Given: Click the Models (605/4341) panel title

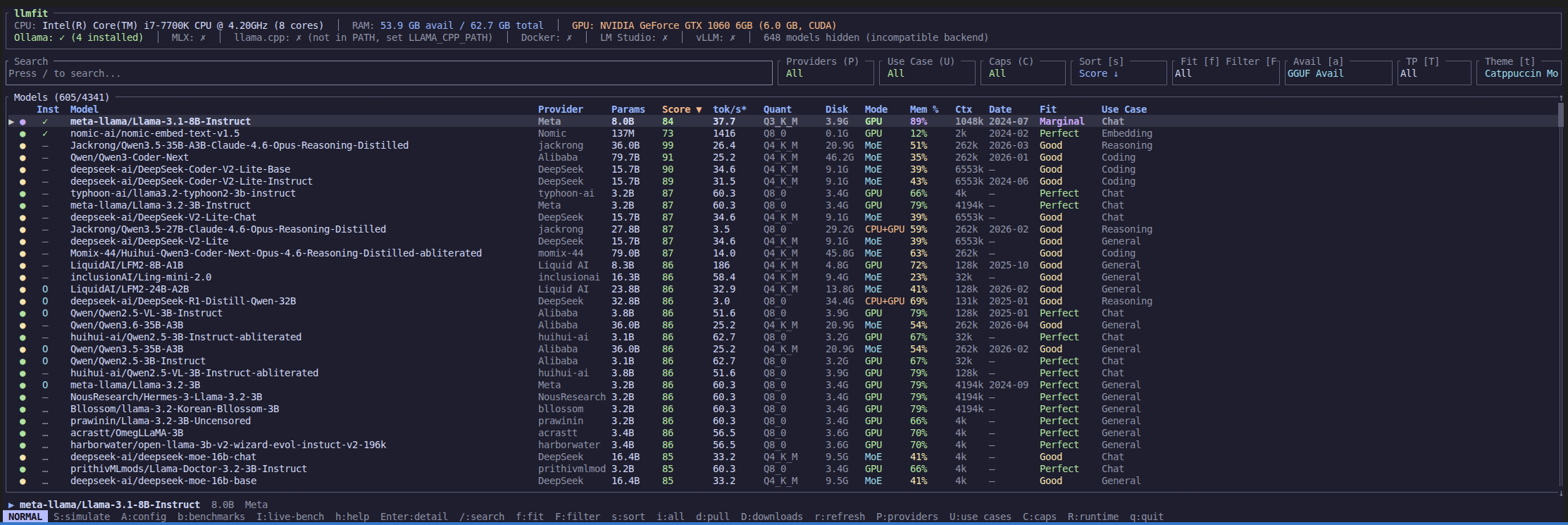Looking at the screenshot, I should 62,97.
